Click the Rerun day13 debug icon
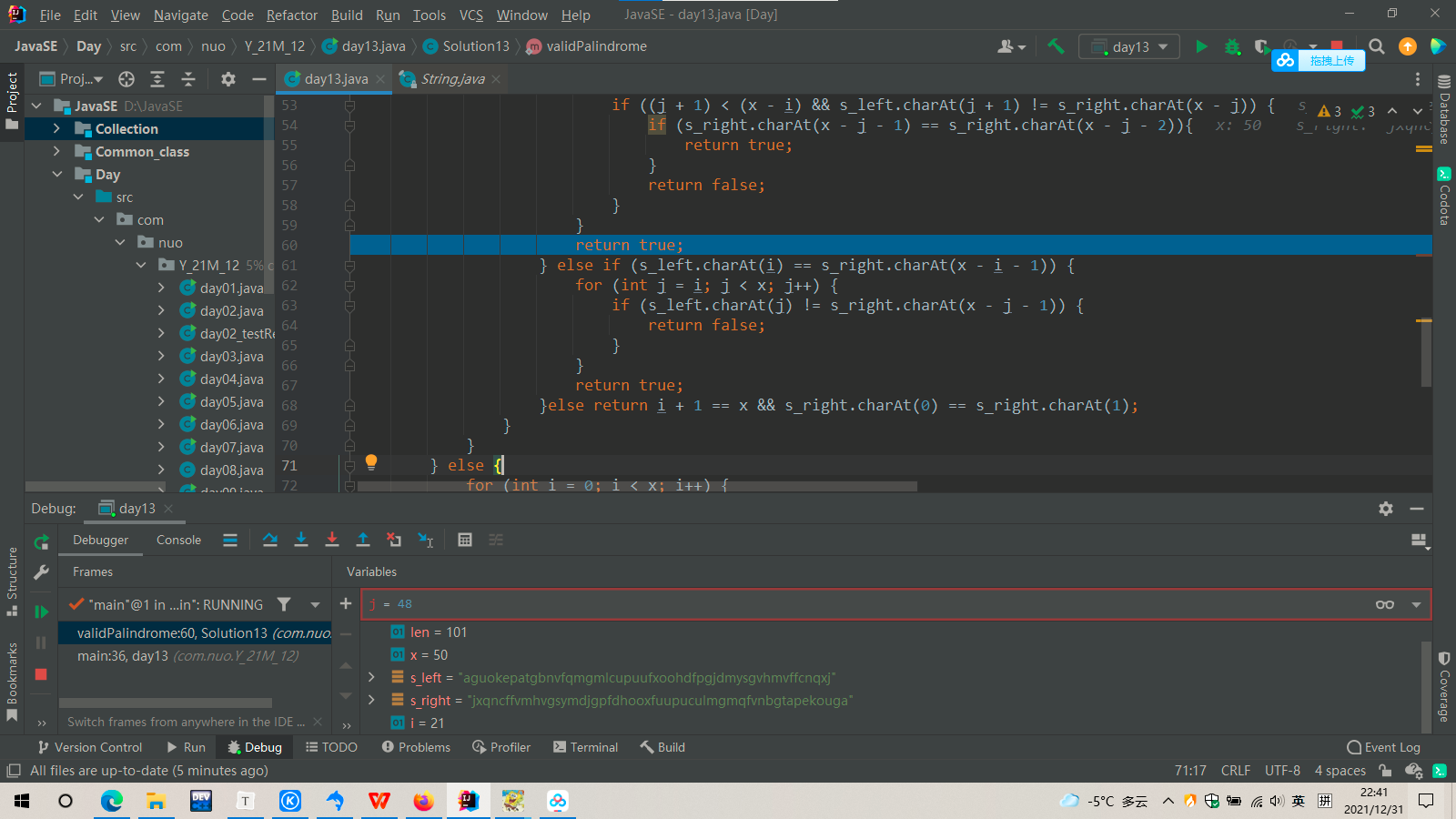Viewport: 1456px width, 819px height. pos(41,543)
